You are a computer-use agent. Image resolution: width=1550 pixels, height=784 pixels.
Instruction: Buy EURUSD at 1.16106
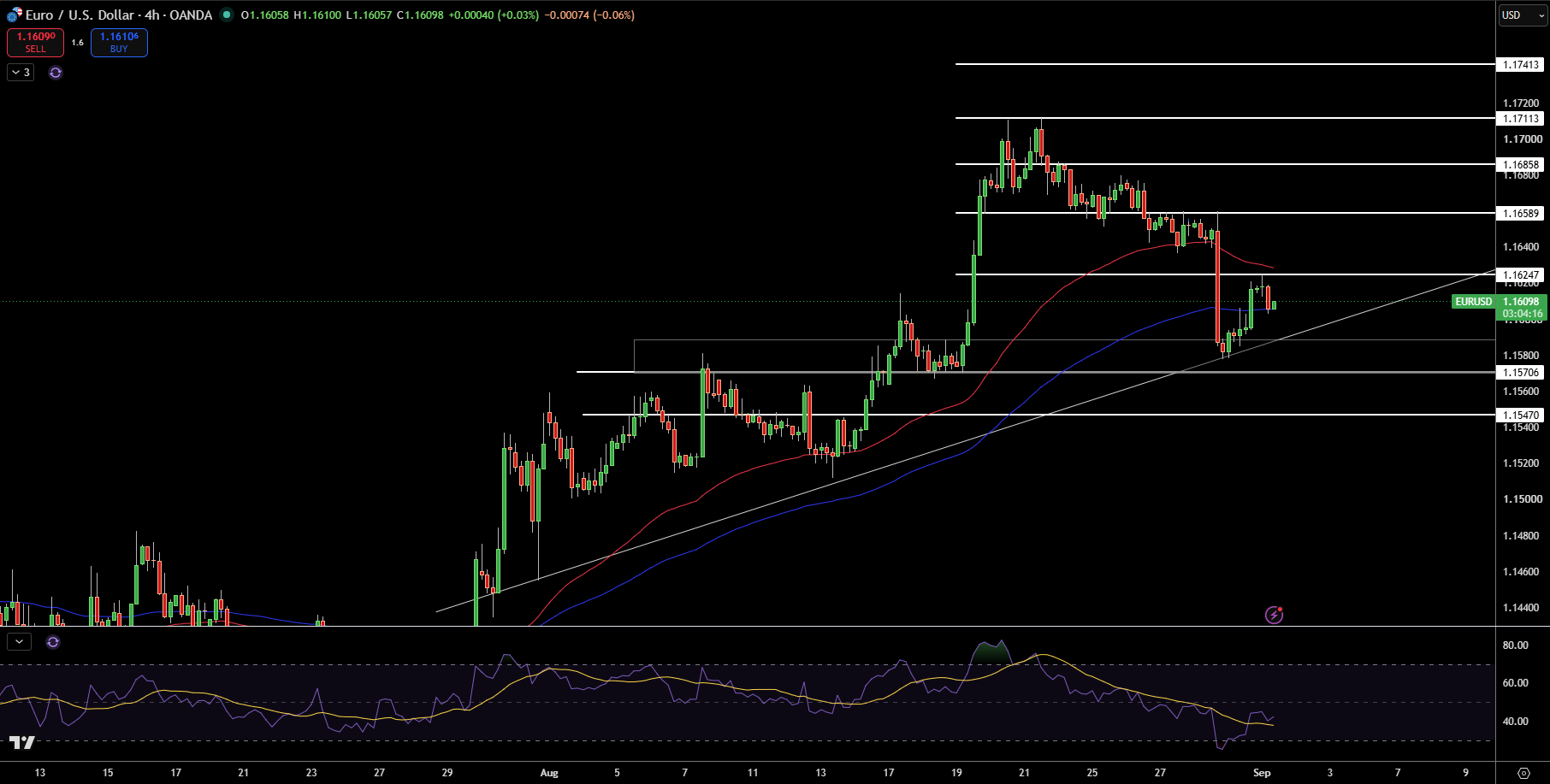(119, 42)
